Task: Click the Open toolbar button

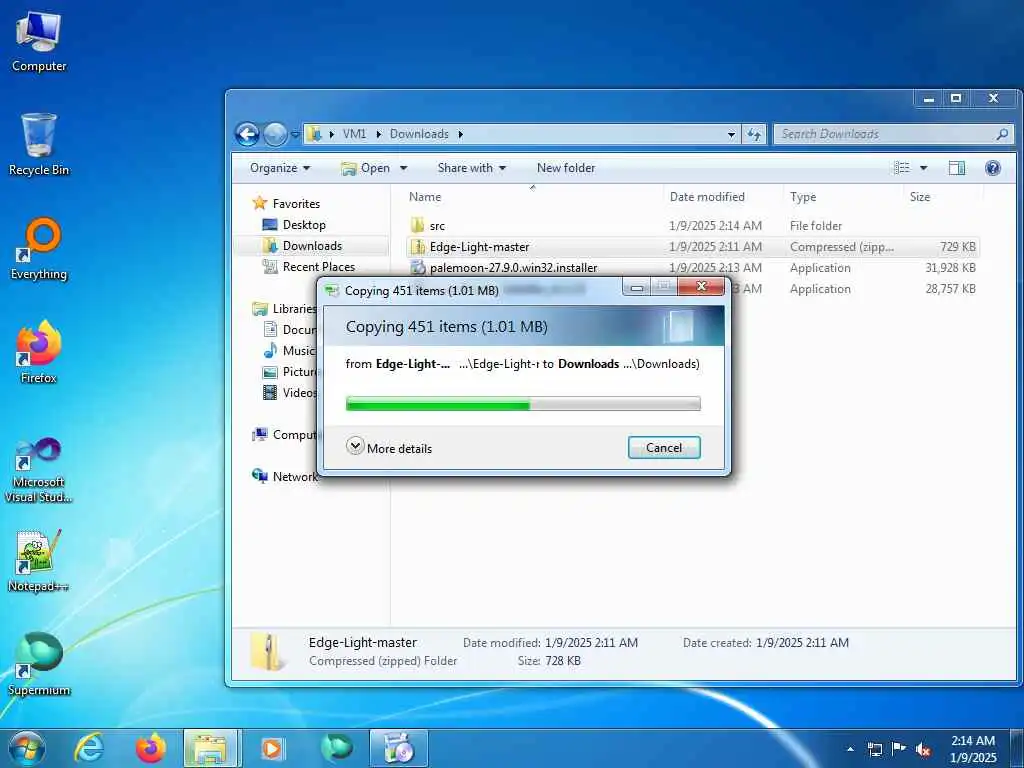Action: [366, 168]
